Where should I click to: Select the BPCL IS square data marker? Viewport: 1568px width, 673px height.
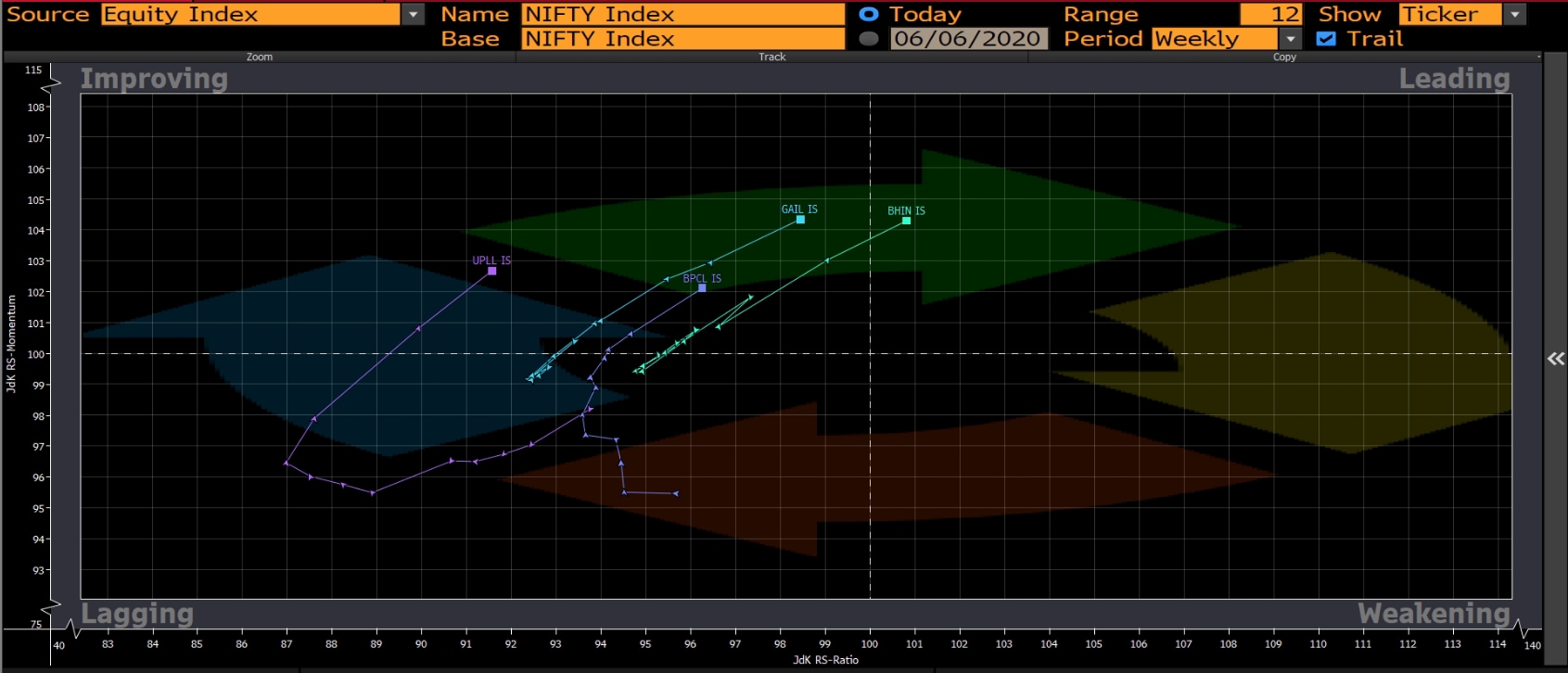(x=702, y=288)
